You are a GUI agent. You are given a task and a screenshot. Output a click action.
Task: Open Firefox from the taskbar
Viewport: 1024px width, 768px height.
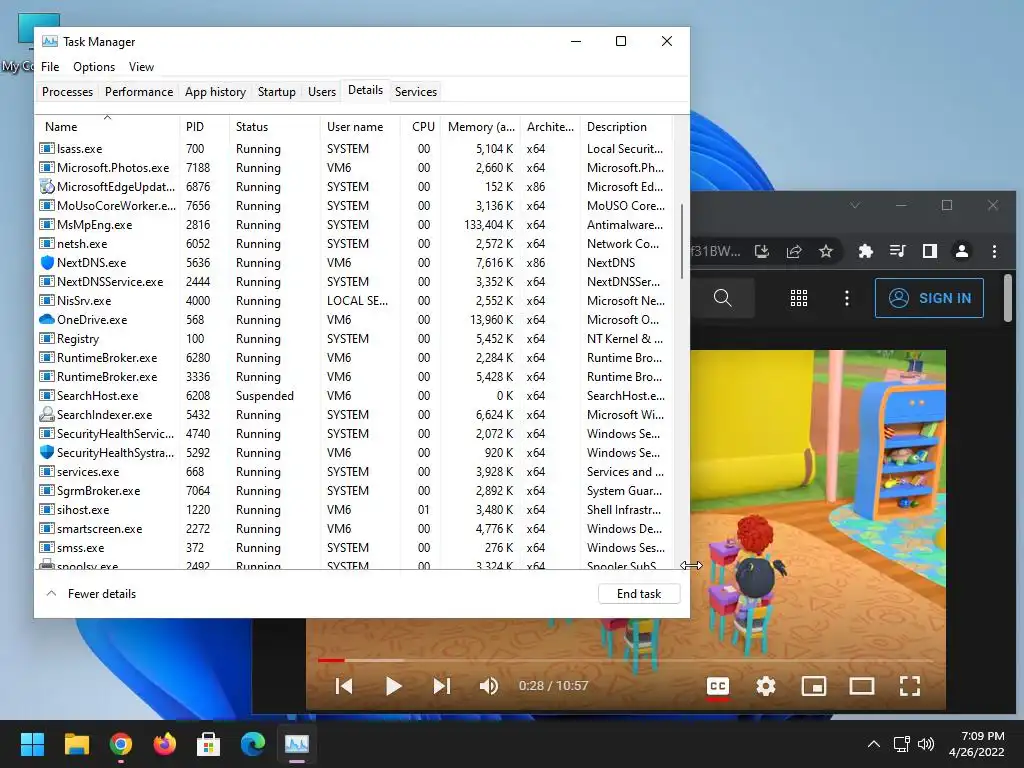(165, 744)
